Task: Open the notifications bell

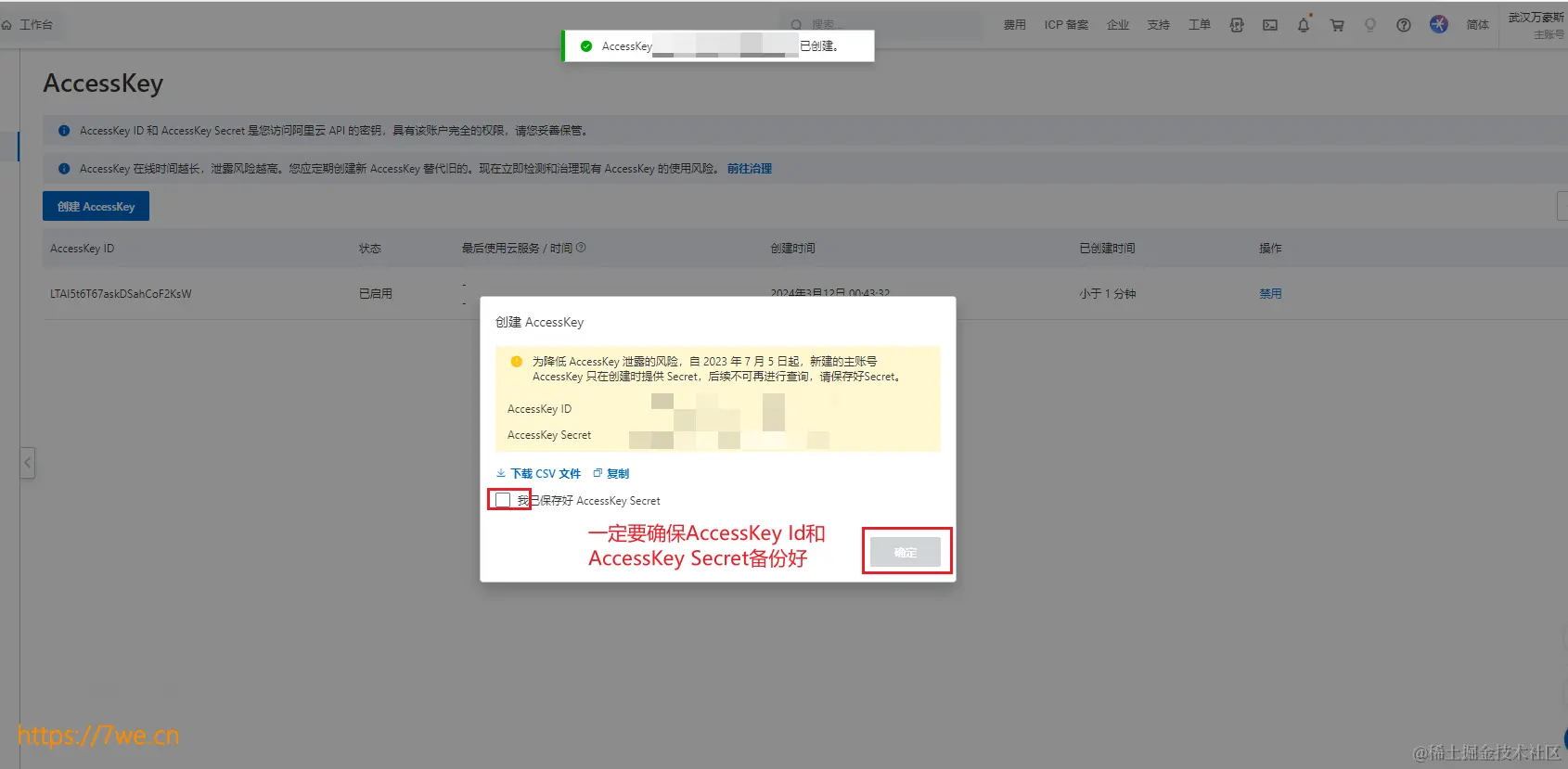Action: [x=1304, y=25]
